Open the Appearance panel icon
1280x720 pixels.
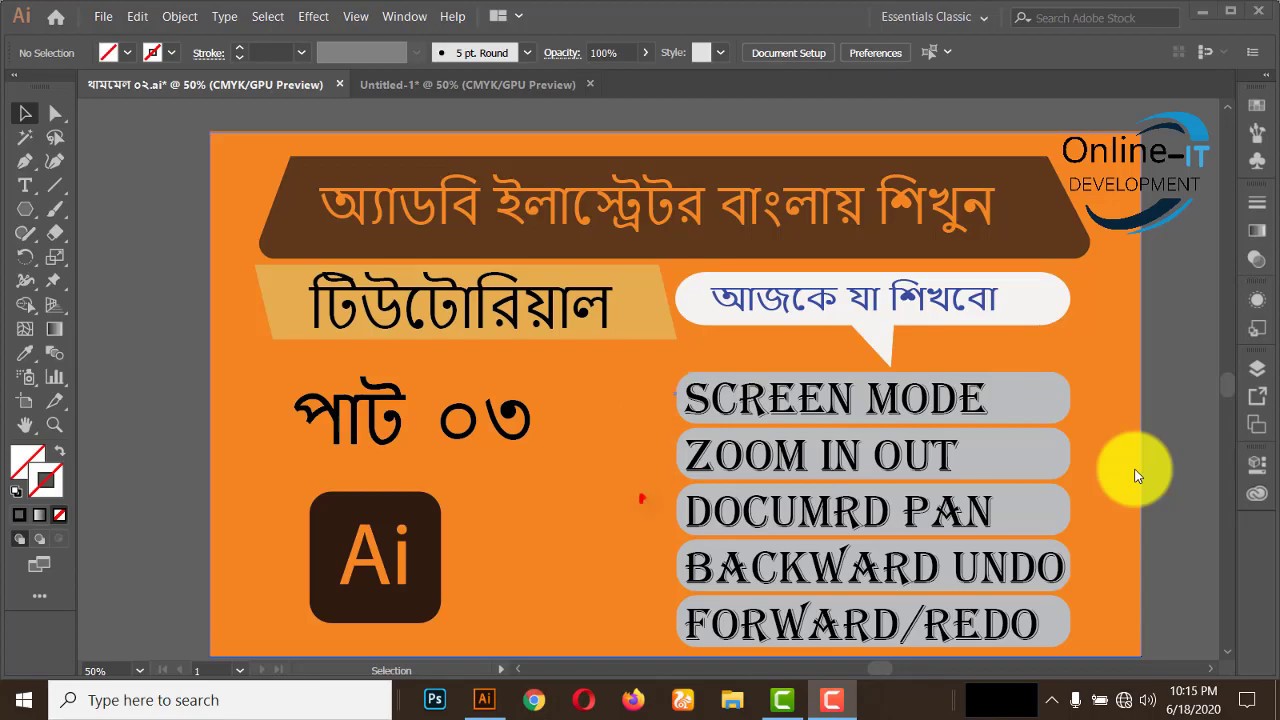tap(1257, 300)
